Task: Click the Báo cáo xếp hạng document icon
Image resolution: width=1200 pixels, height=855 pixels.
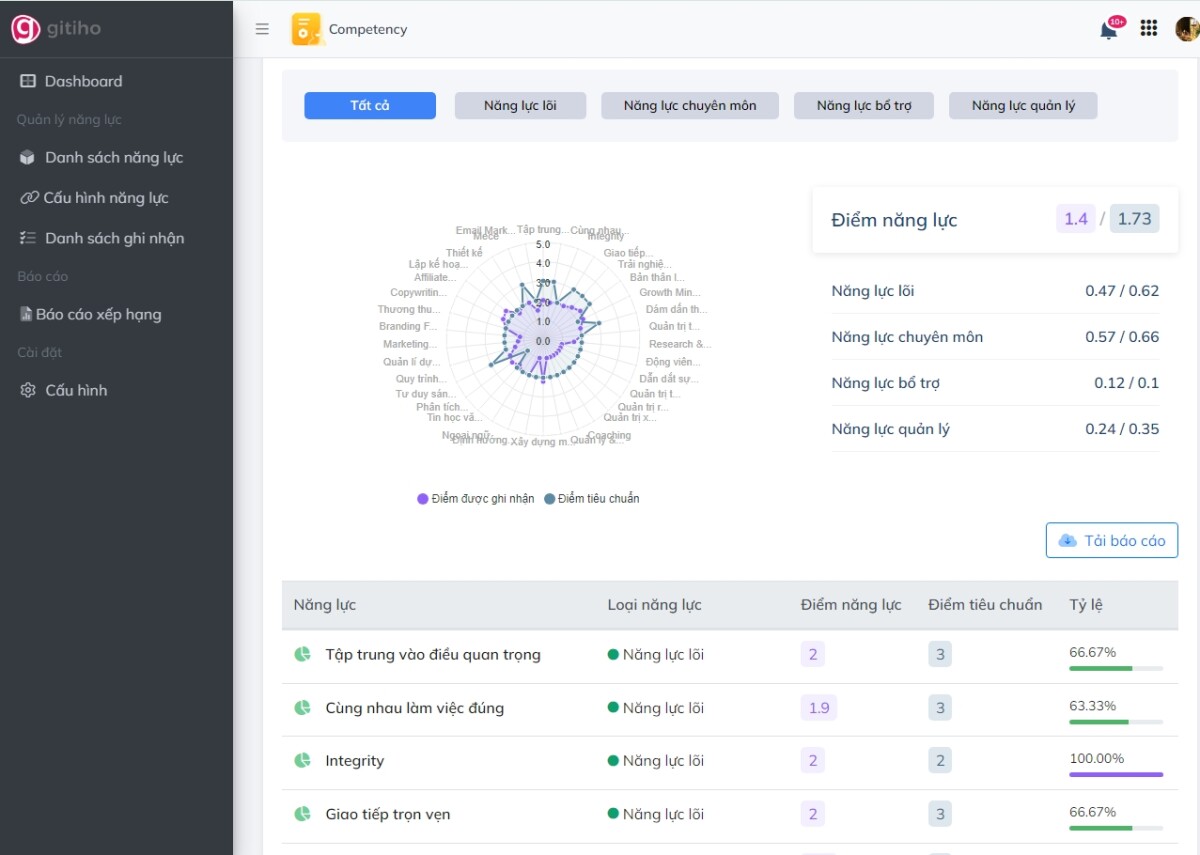Action: tap(26, 314)
